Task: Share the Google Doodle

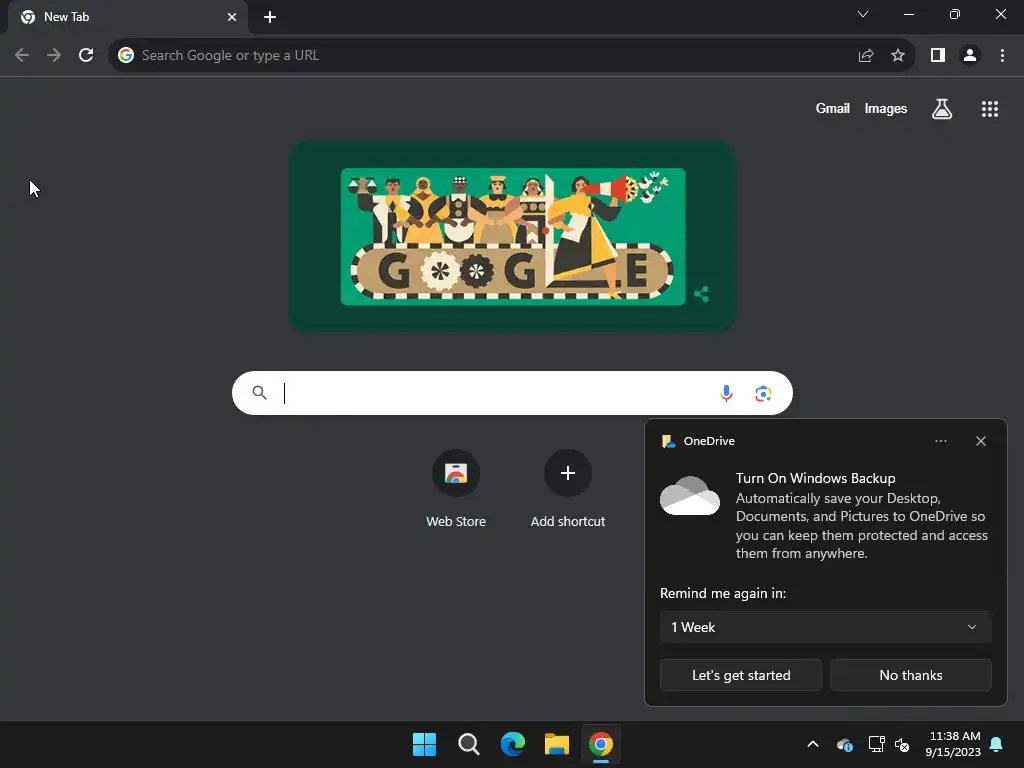Action: pyautogui.click(x=701, y=294)
